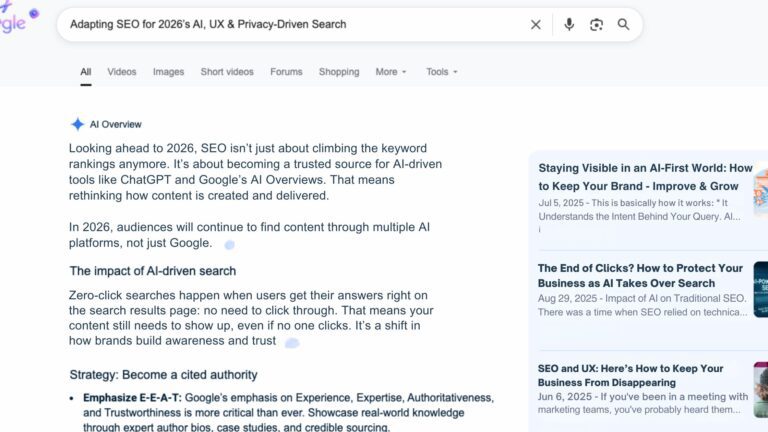Open the source link icon after 'not just Google.'
The width and height of the screenshot is (768, 432).
229,244
